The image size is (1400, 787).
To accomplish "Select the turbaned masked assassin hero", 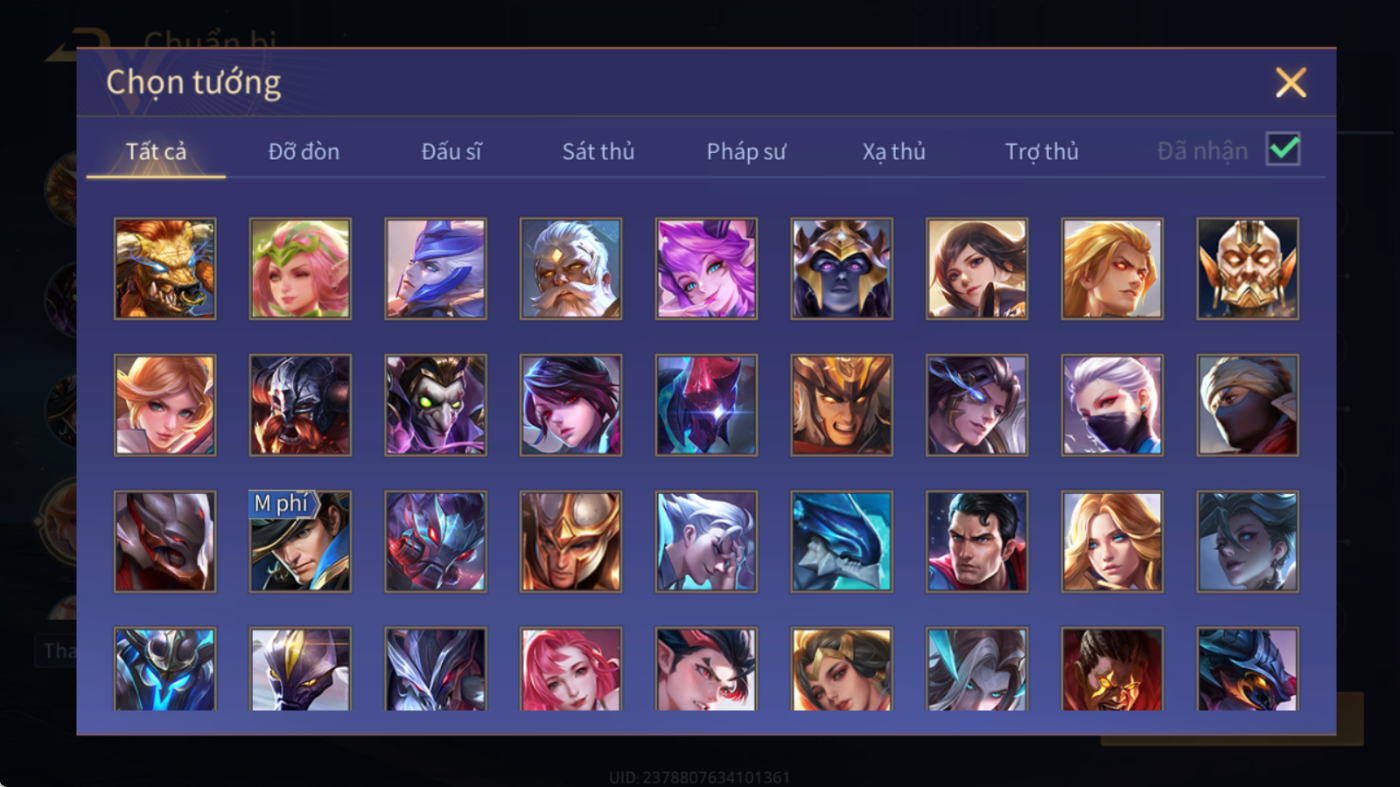I will (x=1248, y=405).
